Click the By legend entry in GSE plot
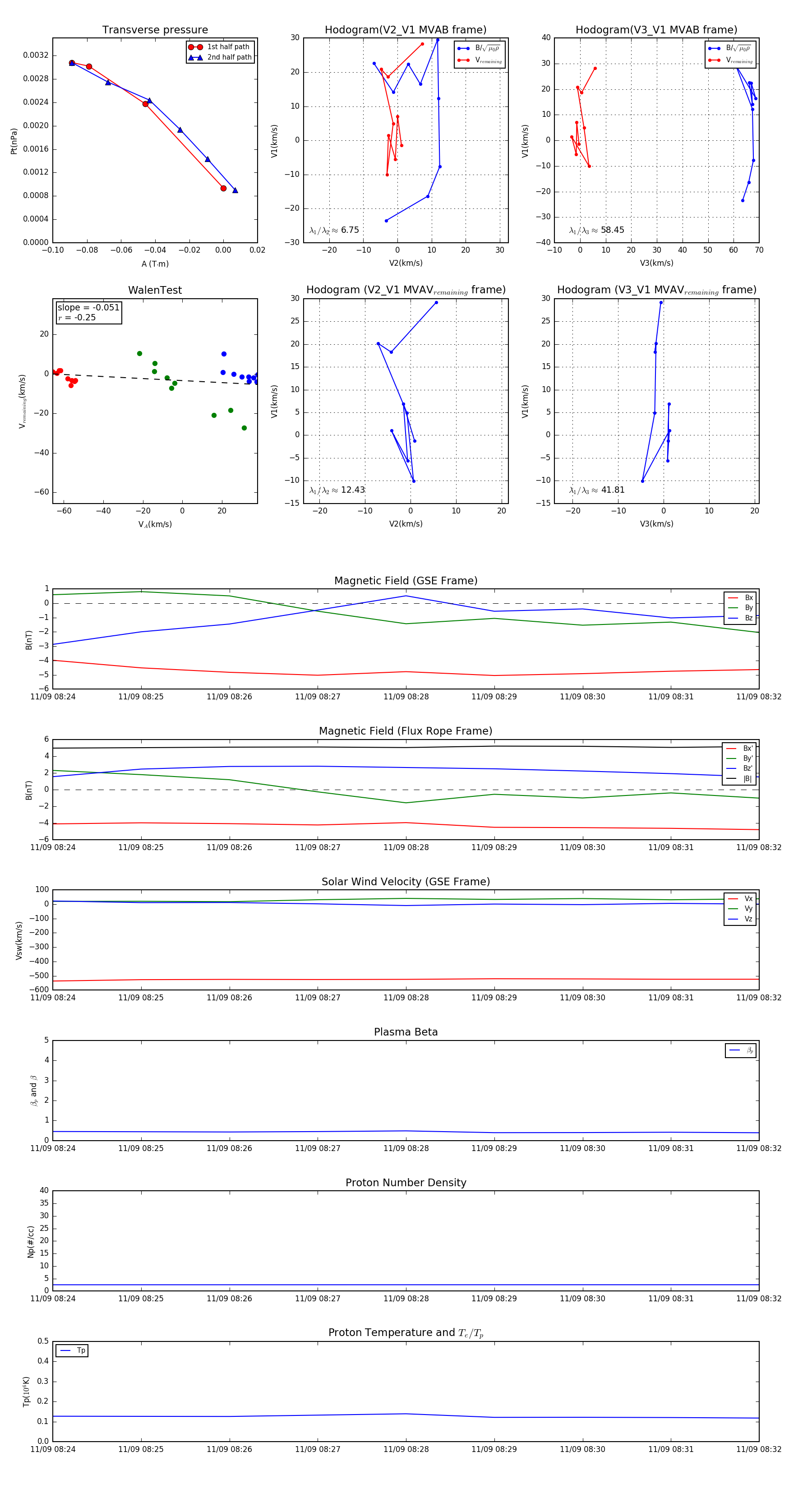Image resolution: width=812 pixels, height=1489 pixels. pos(740,608)
